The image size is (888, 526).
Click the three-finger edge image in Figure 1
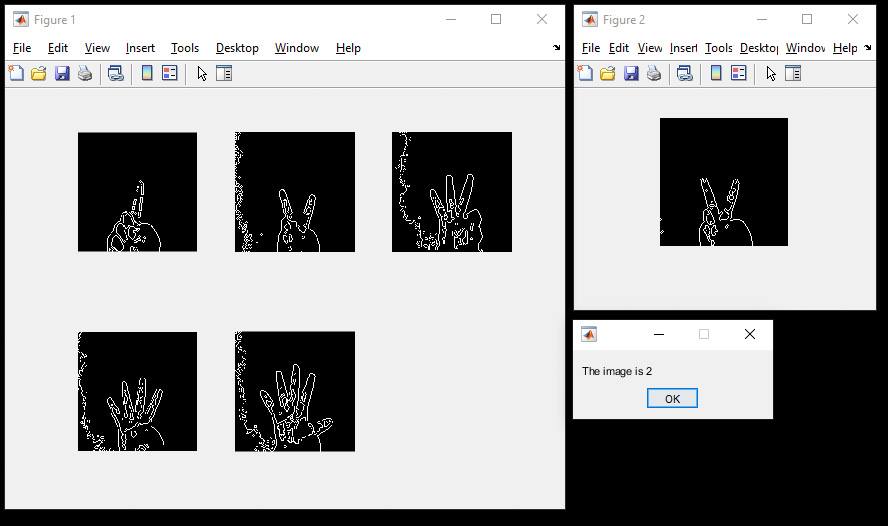[452, 192]
